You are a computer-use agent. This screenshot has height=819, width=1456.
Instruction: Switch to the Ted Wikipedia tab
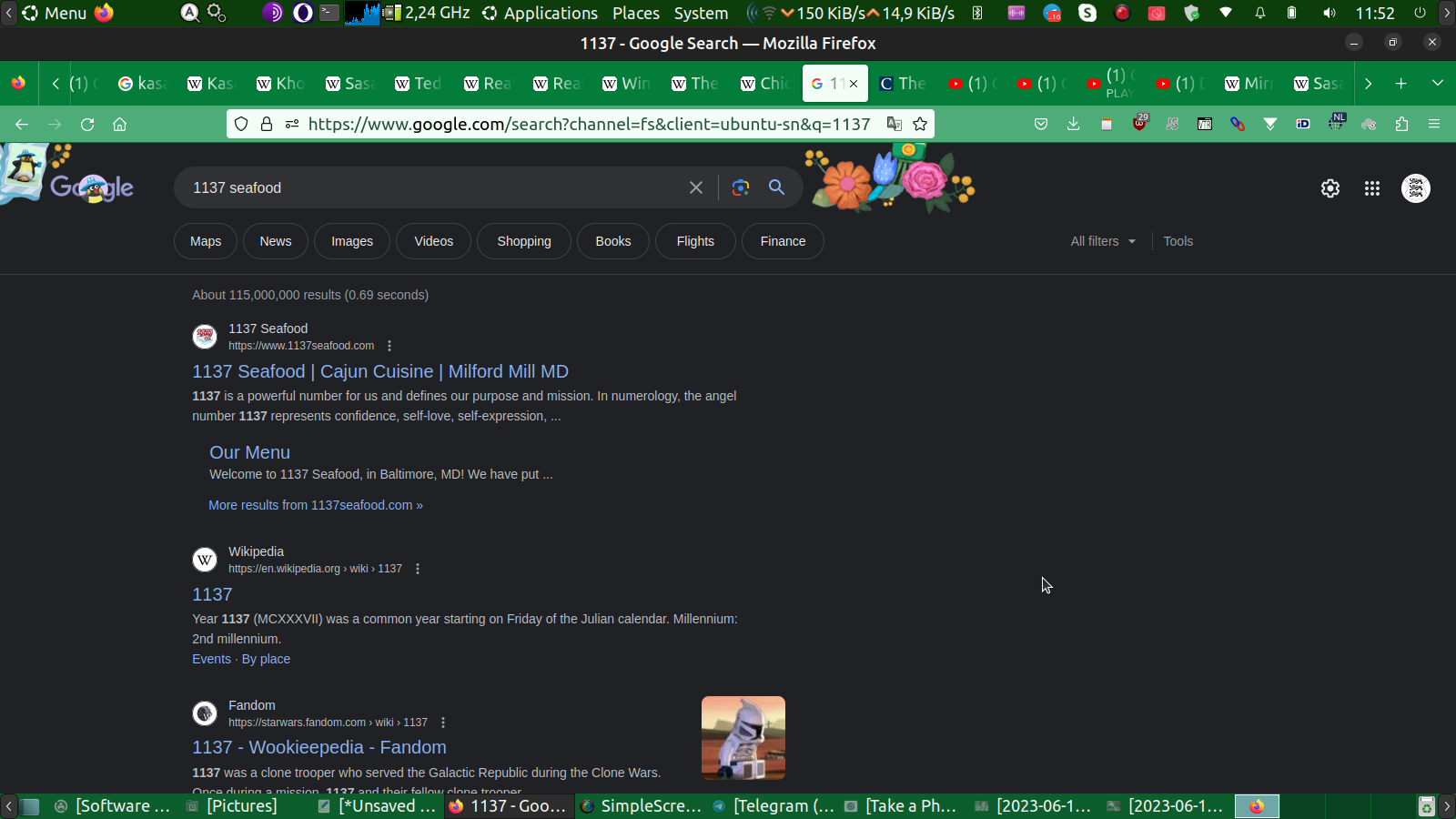tap(420, 84)
